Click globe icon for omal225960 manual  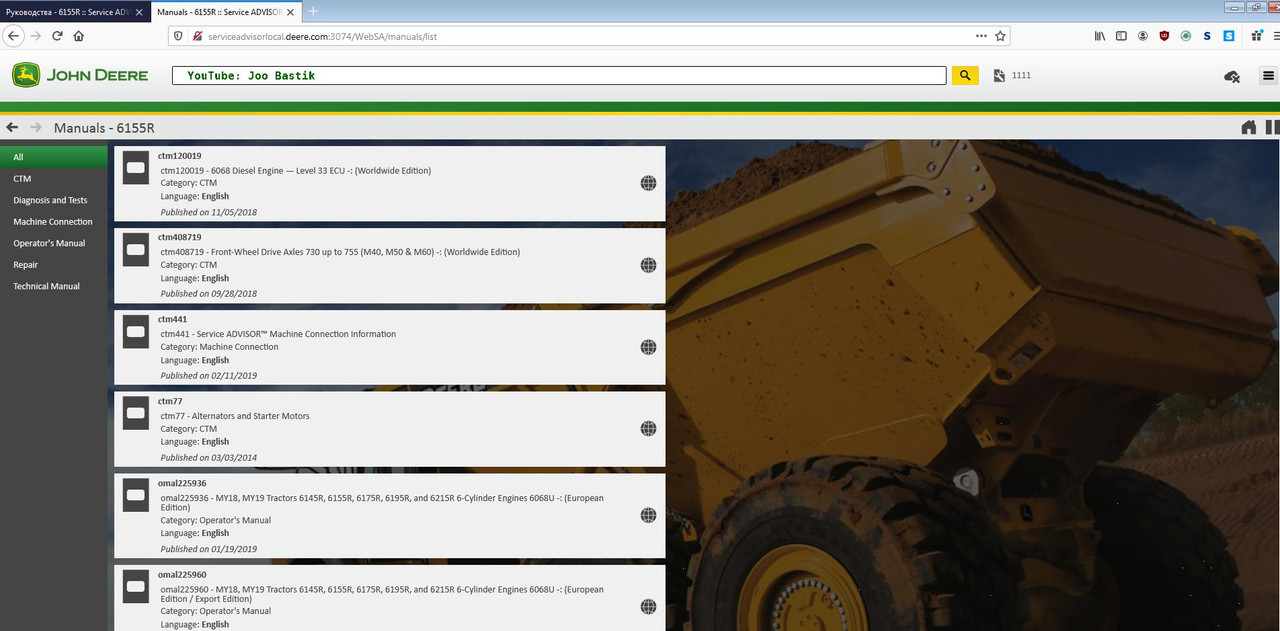point(648,606)
